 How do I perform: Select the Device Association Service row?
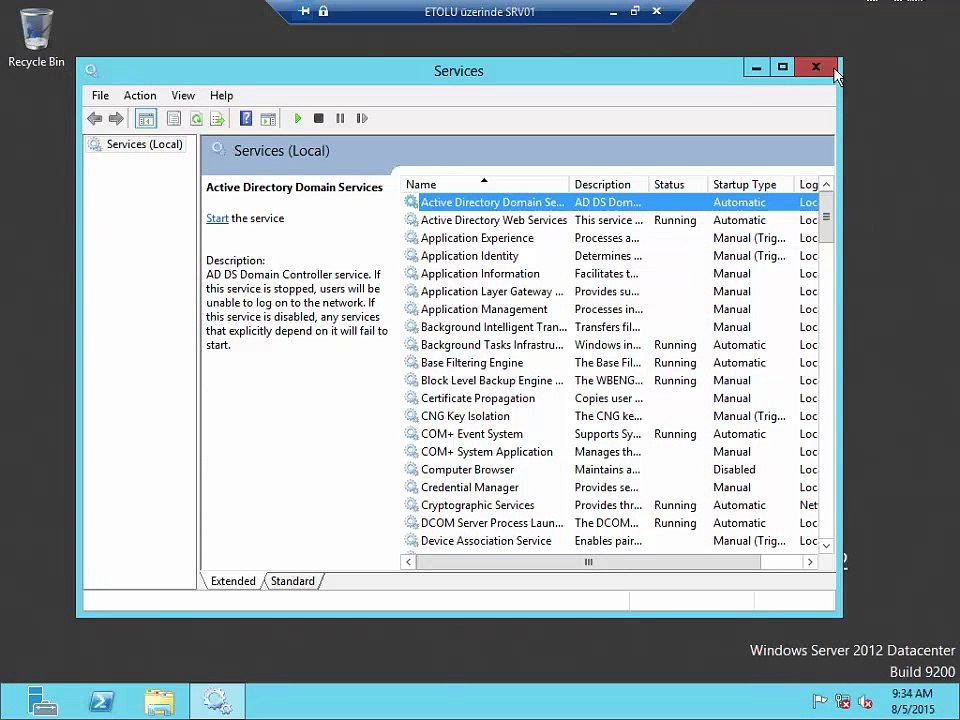(x=610, y=541)
